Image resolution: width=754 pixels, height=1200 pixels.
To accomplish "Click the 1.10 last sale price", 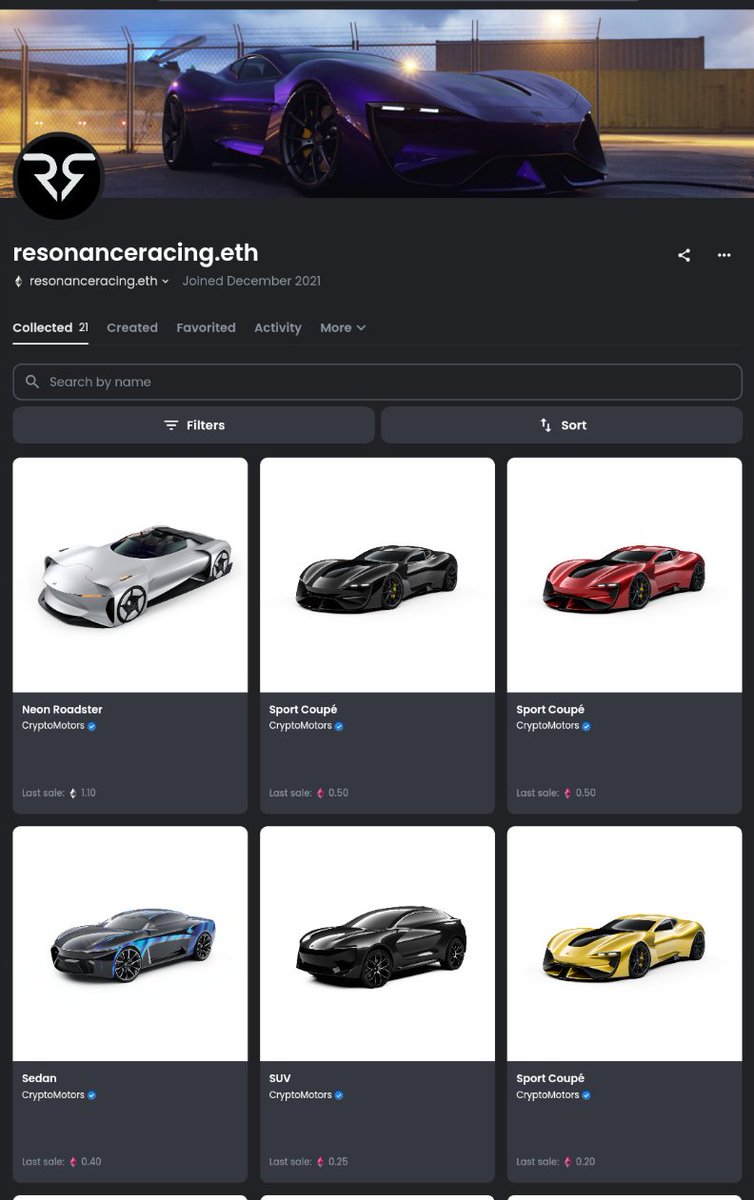I will tap(88, 793).
